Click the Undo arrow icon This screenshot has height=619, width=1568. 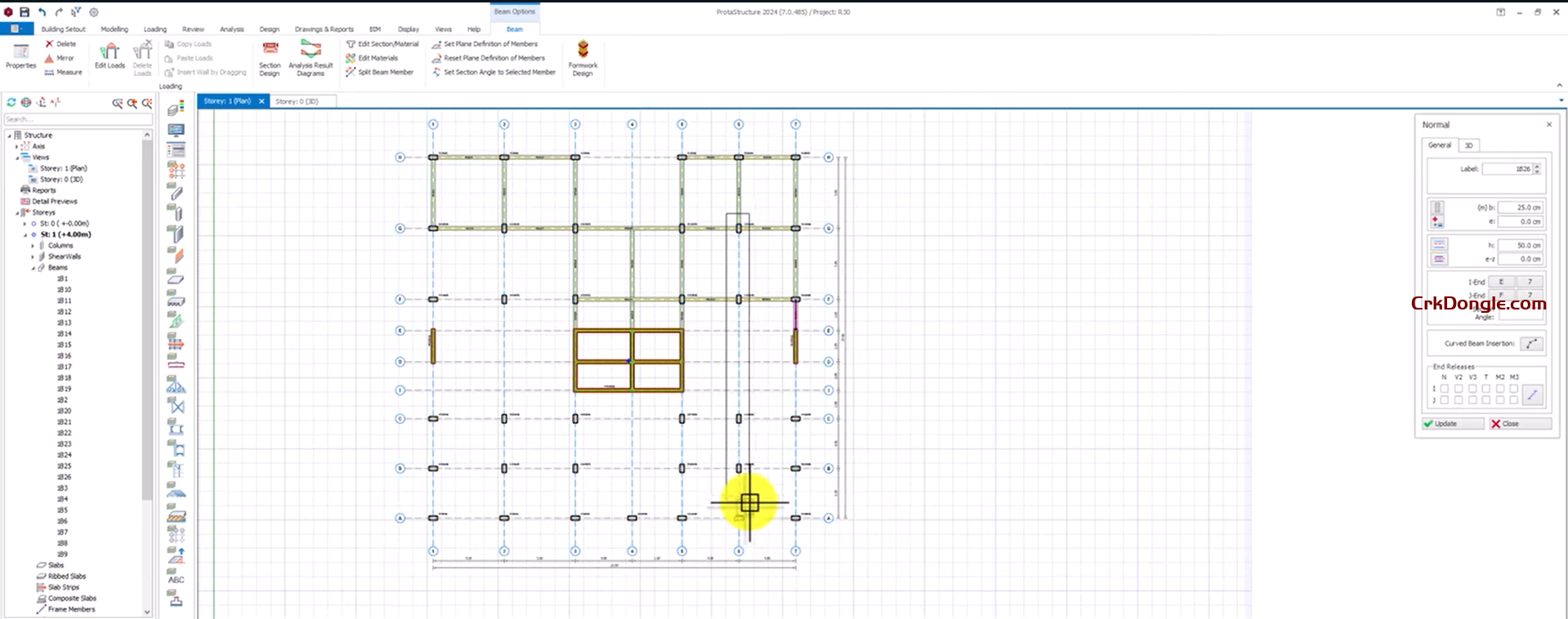[42, 12]
